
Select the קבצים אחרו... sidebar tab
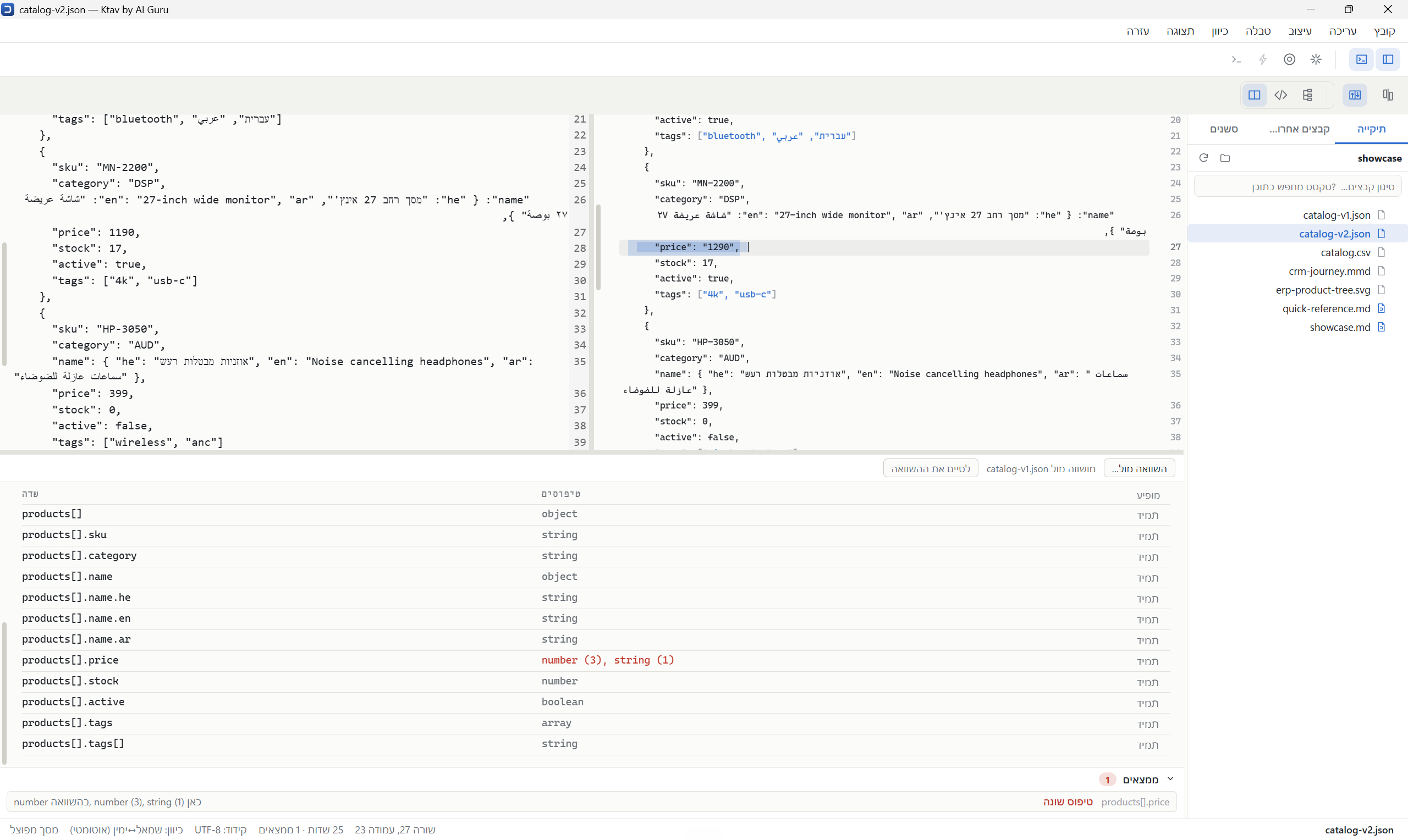1299,129
